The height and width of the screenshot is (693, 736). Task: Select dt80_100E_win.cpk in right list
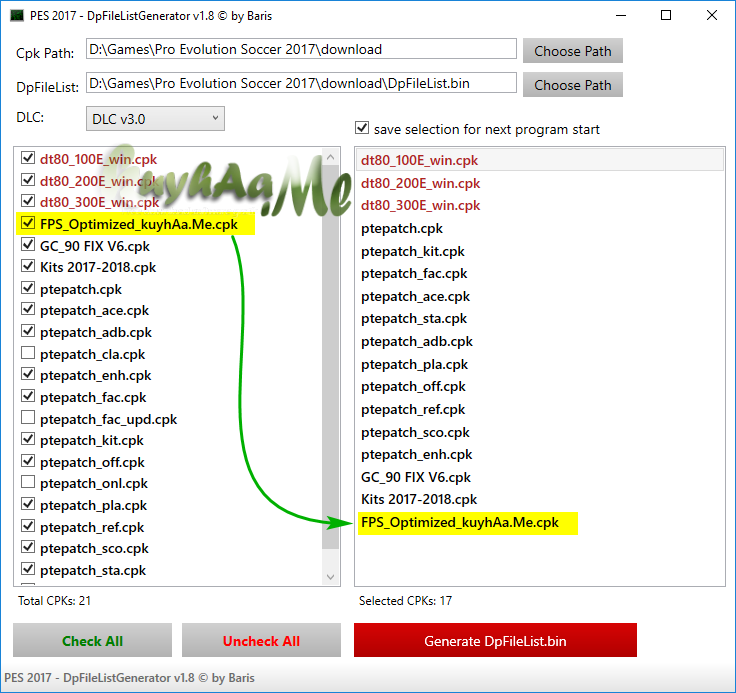539,160
